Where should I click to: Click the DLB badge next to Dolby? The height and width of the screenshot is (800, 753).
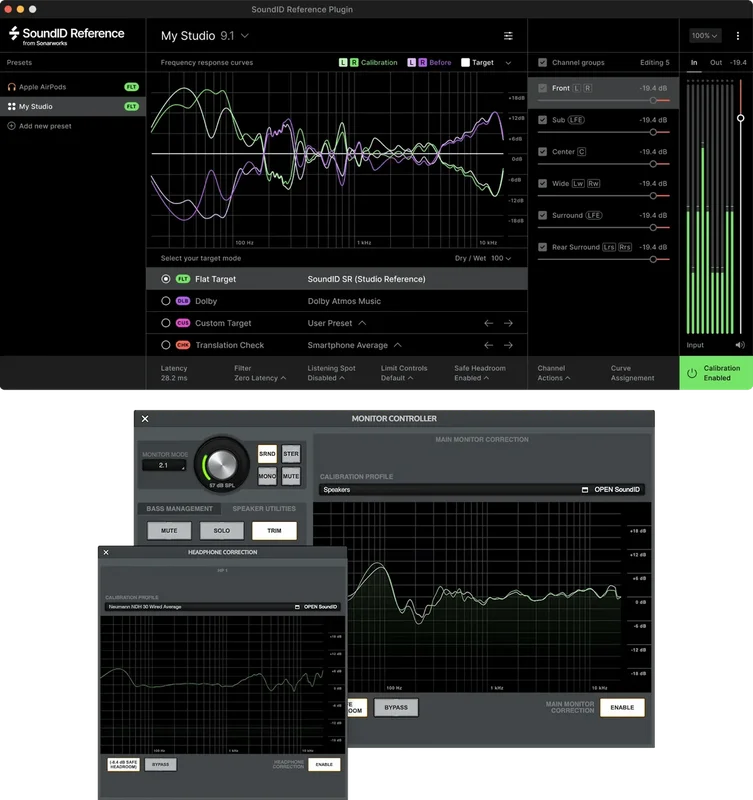183,301
